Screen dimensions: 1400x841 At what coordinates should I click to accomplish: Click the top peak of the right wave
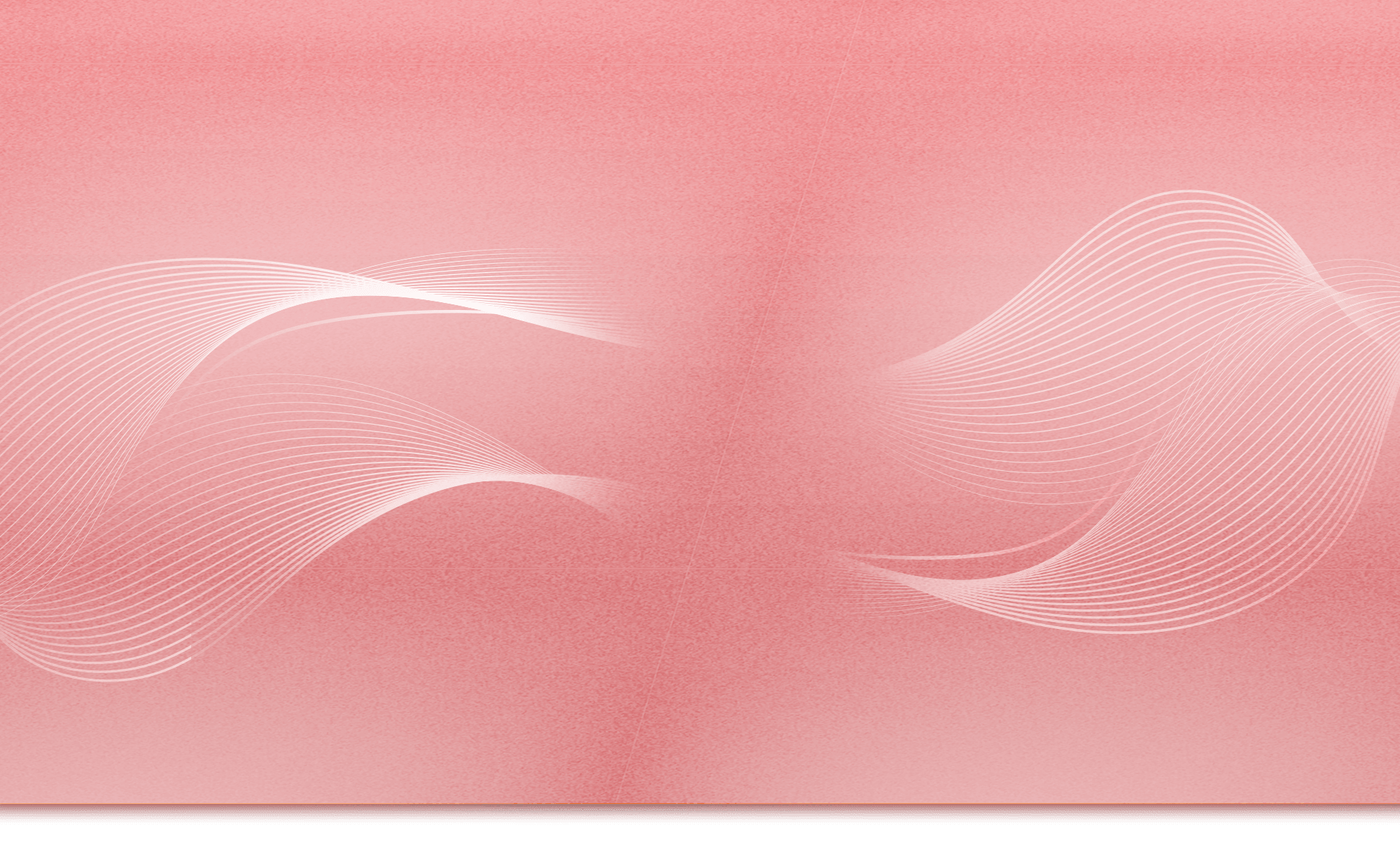pyautogui.click(x=1190, y=192)
